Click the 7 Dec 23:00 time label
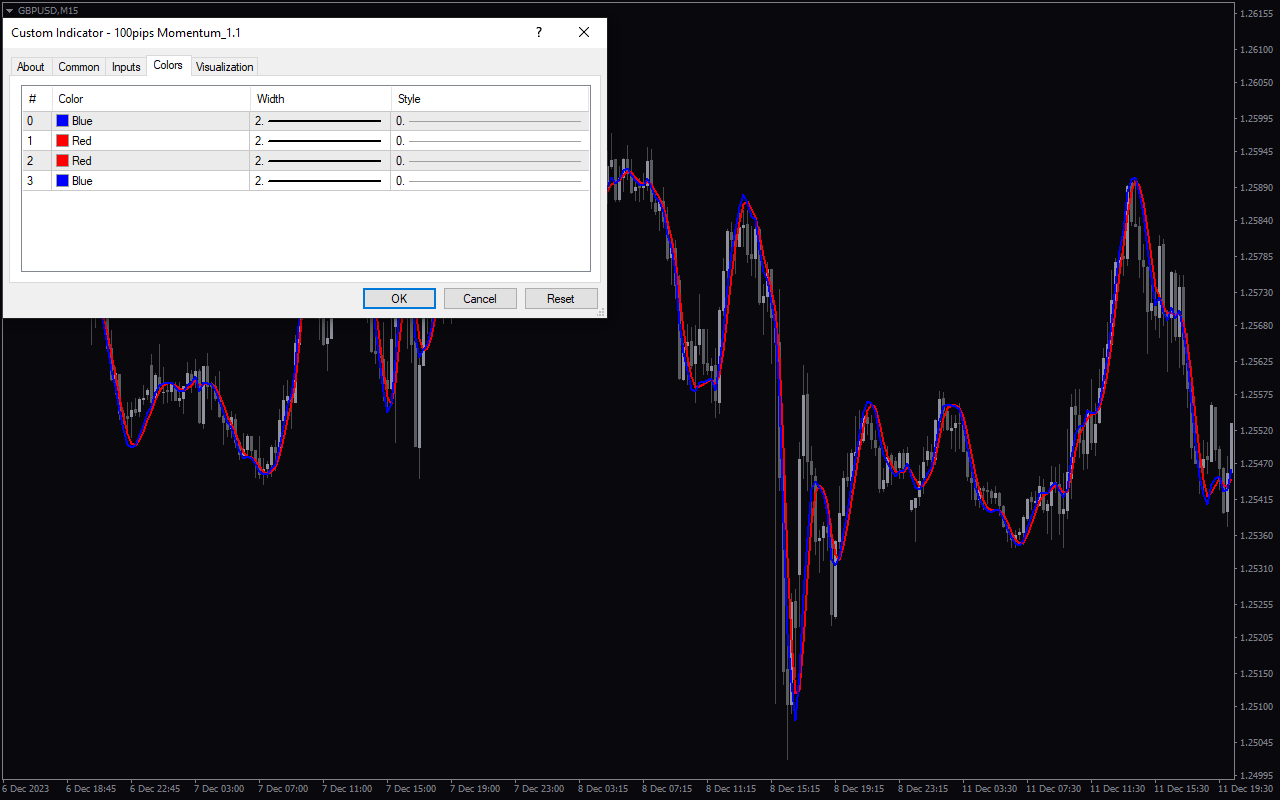Viewport: 1280px width, 800px height. [538, 788]
